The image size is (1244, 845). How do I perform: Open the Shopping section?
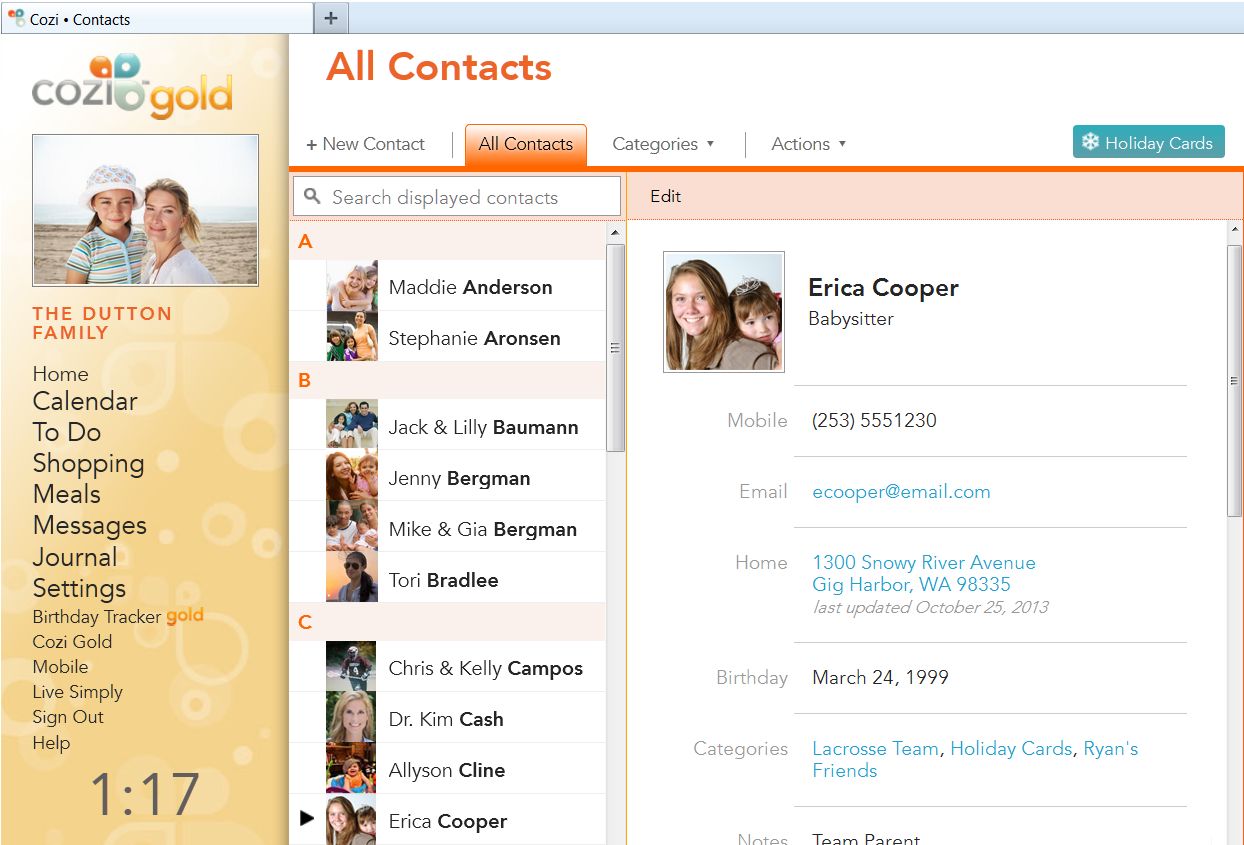point(89,464)
